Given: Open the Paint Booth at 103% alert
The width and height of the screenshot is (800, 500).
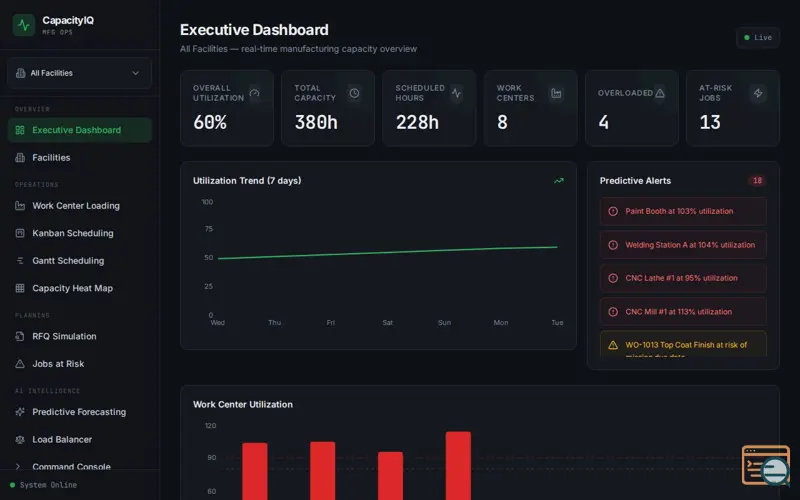Looking at the screenshot, I should [x=683, y=211].
